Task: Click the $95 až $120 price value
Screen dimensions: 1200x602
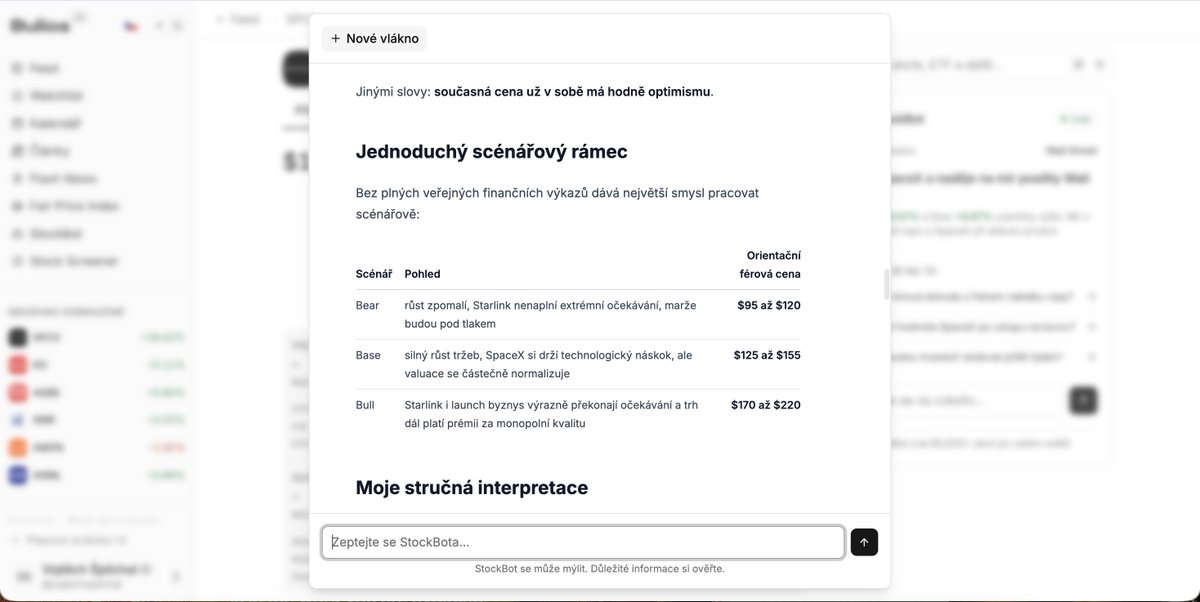Action: point(768,305)
